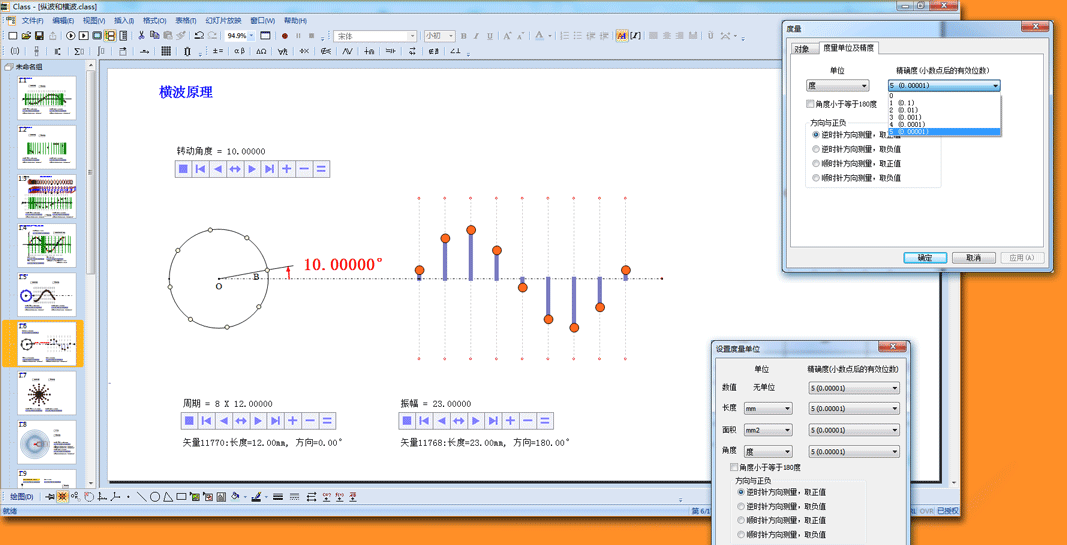Switch to the 对象 tab
1067x545 pixels.
pos(802,48)
